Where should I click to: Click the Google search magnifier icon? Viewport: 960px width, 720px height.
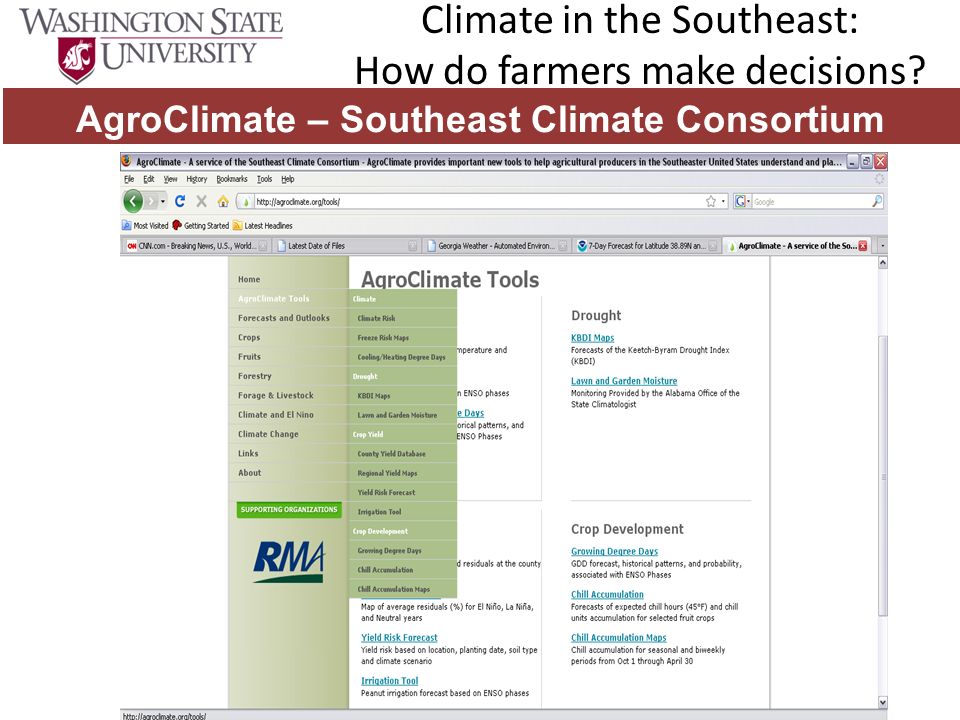click(877, 201)
